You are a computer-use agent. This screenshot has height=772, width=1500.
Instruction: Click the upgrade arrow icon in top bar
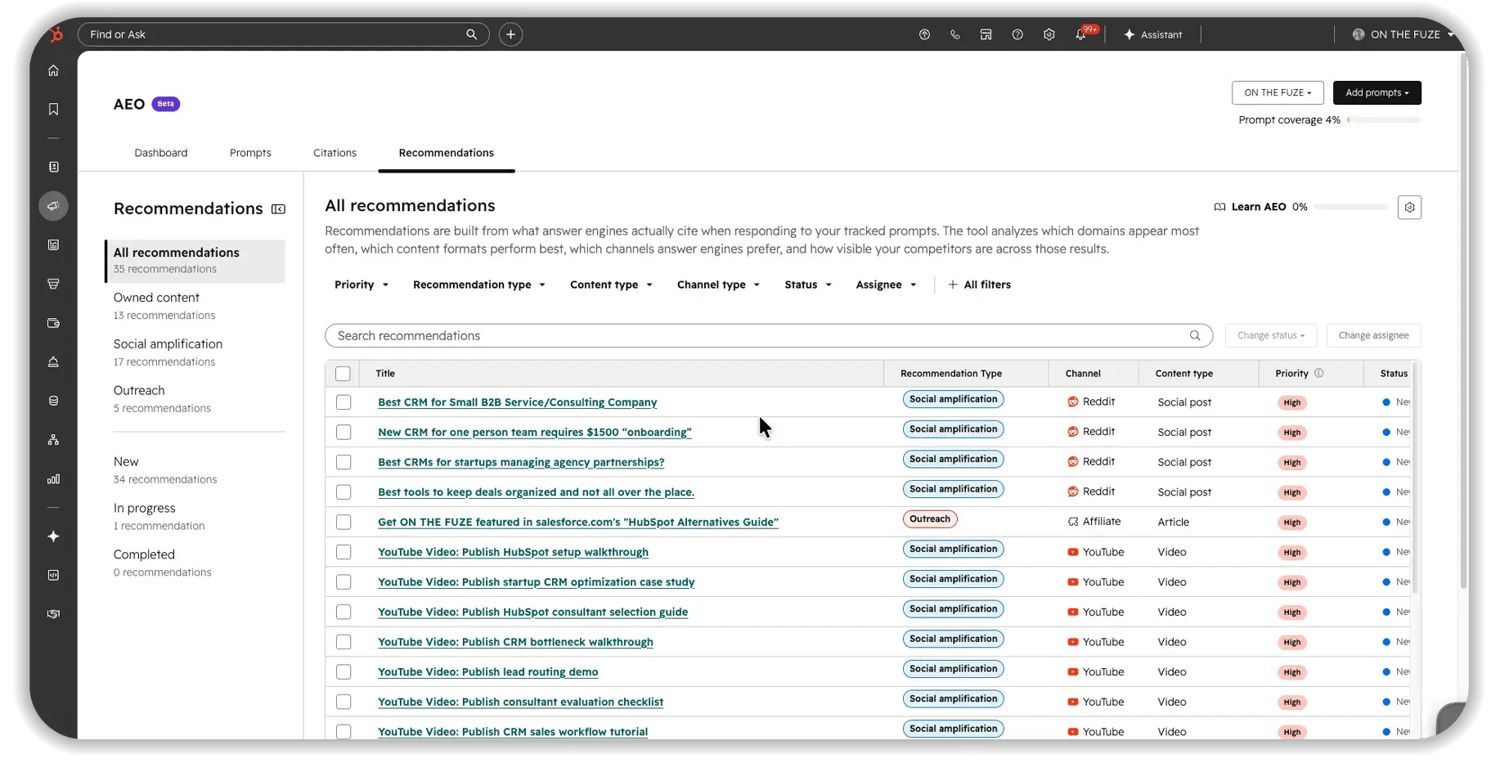924,34
